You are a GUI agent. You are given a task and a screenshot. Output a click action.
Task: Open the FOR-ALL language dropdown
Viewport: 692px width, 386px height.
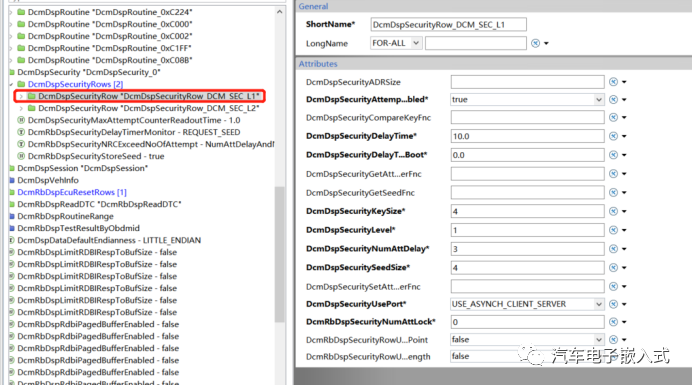coord(416,43)
